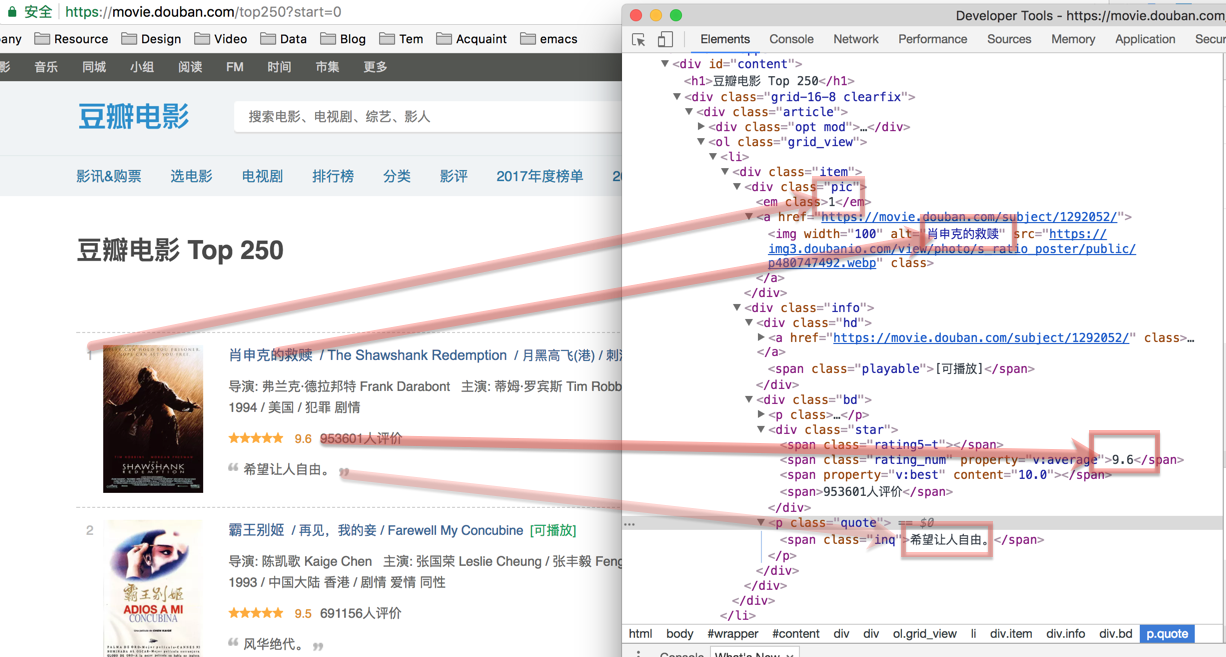This screenshot has height=657, width=1226.
Task: Open the Resource bookmark folder
Action: point(71,39)
